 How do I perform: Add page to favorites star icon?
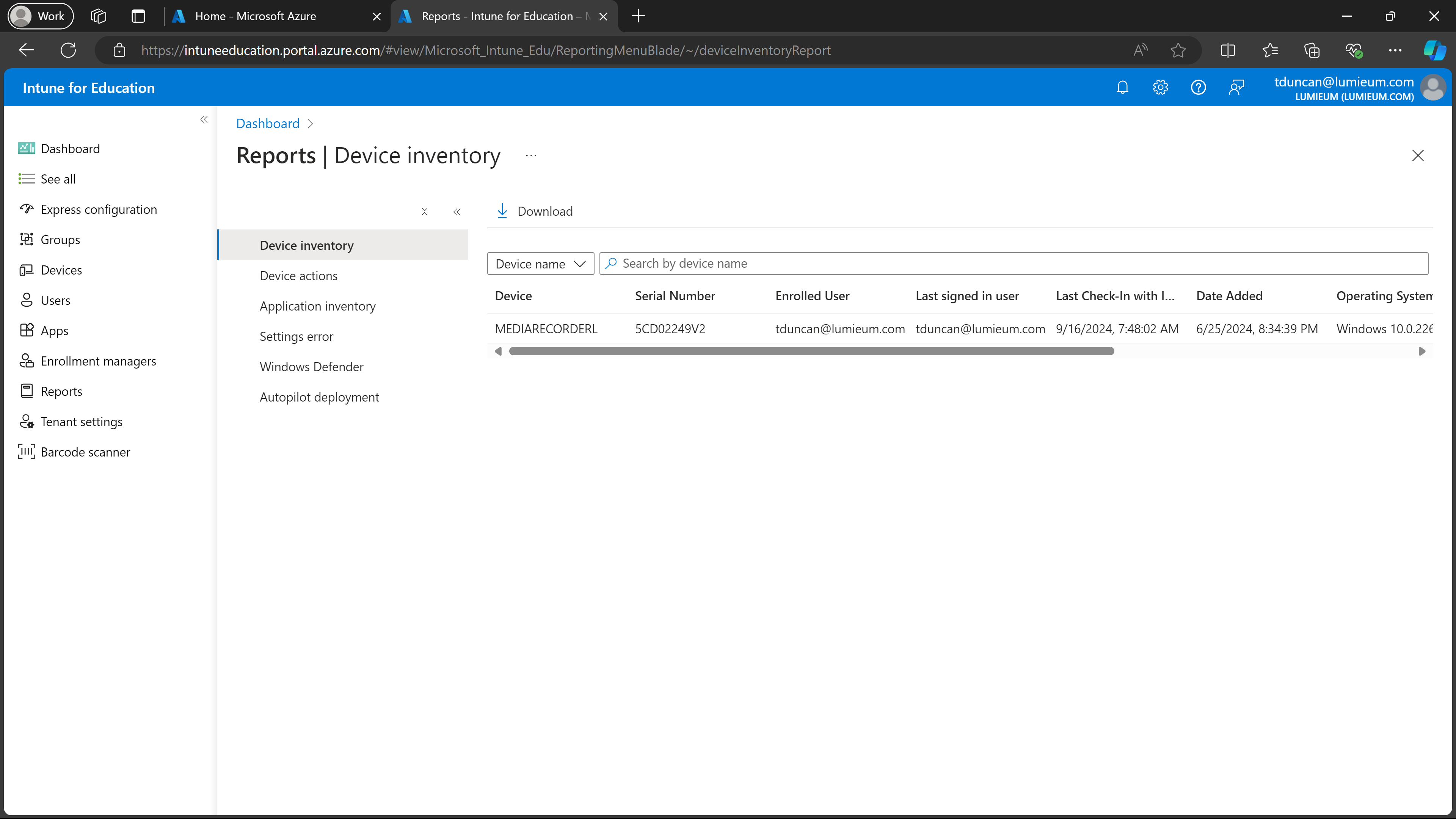pos(1178,50)
